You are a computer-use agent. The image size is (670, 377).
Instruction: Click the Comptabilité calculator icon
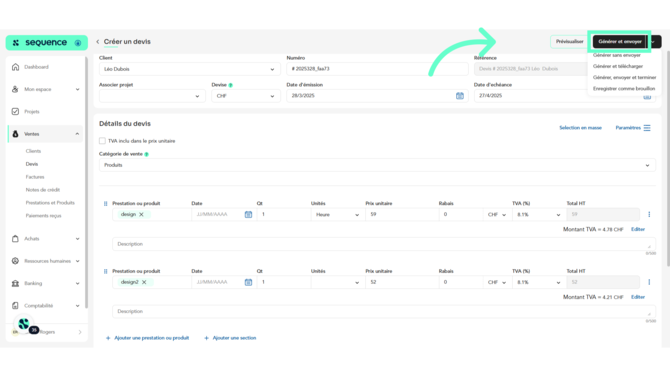point(15,306)
